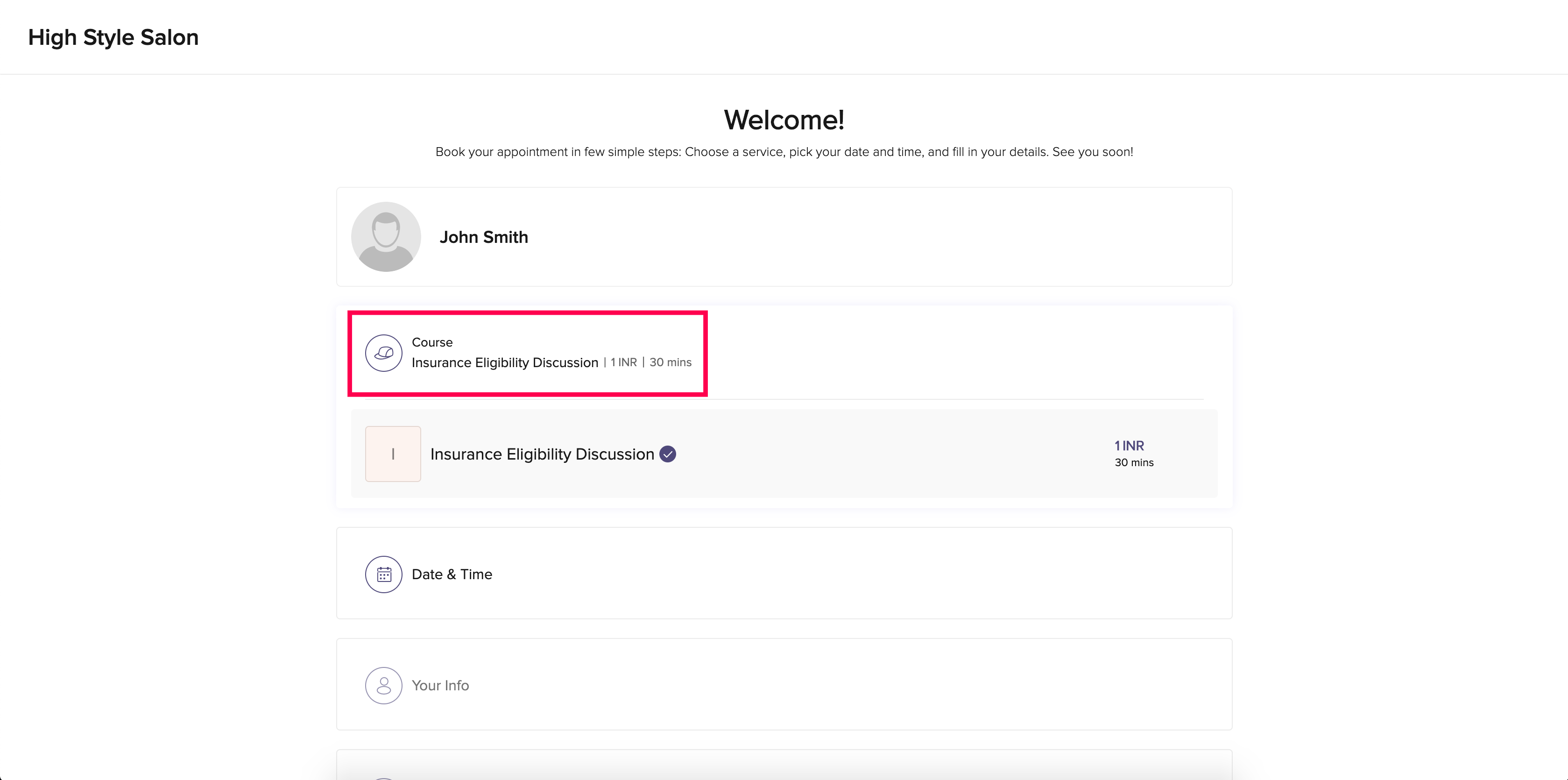Click the Welcome! heading
The image size is (1568, 780).
pos(784,120)
